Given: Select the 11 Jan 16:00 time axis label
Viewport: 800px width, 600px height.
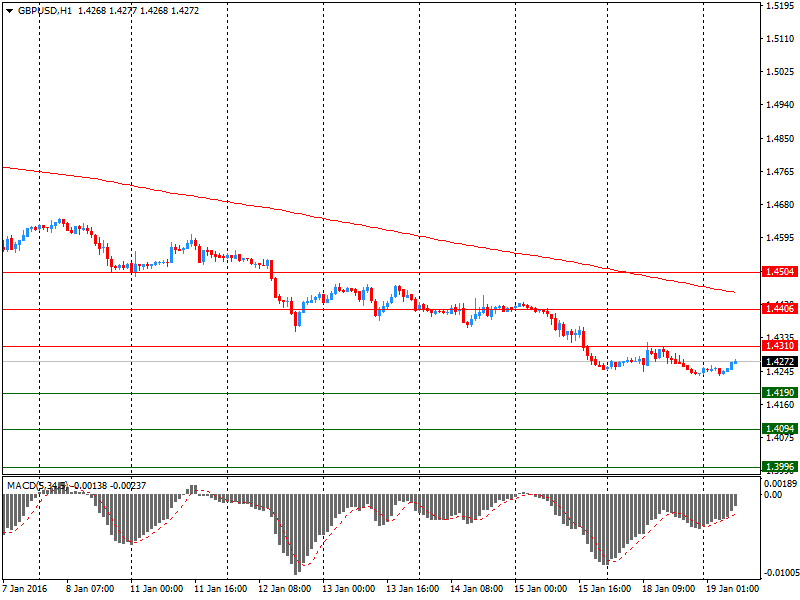Looking at the screenshot, I should (x=220, y=589).
